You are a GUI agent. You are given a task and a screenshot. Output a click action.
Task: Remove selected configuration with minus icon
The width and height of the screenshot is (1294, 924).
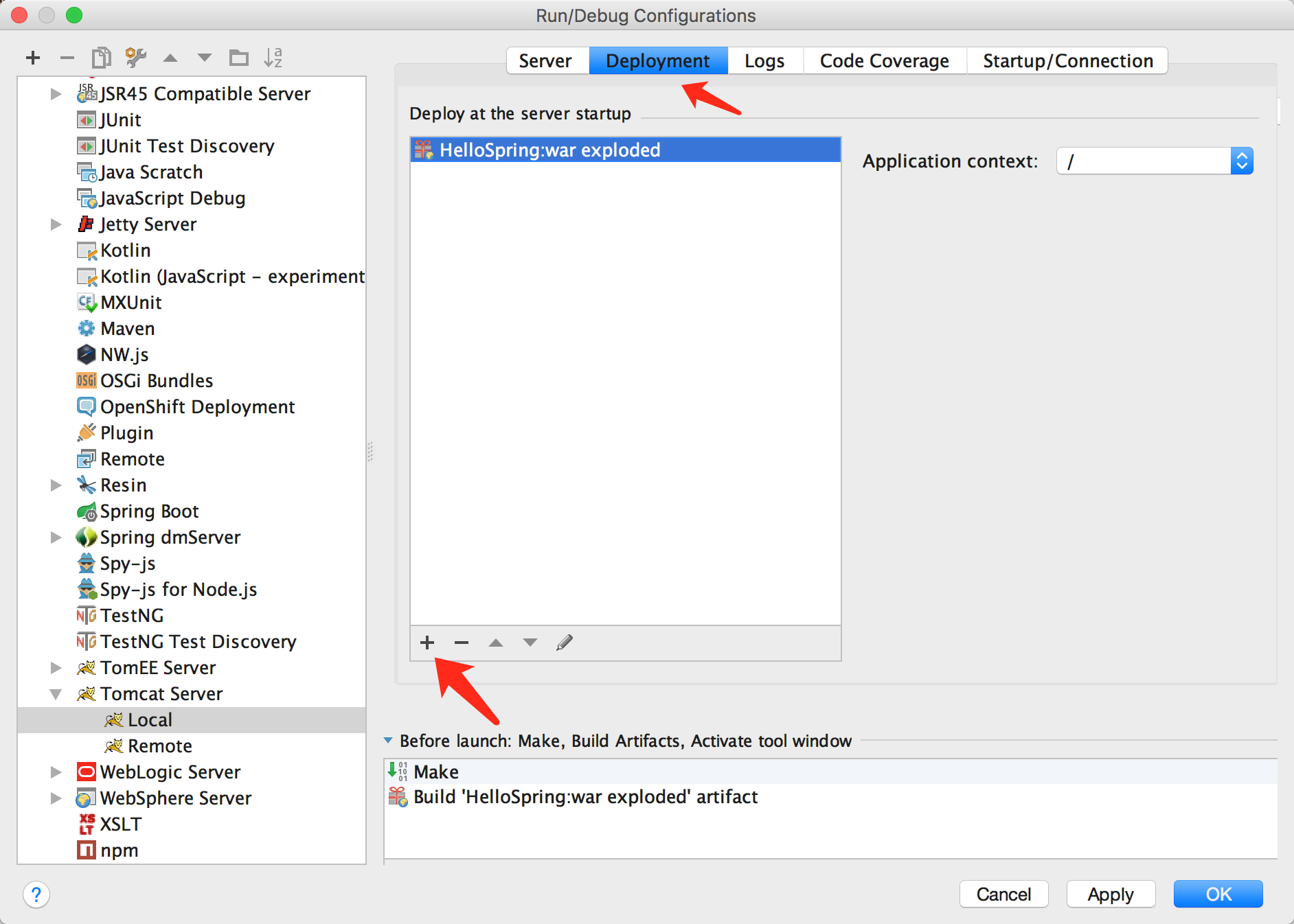[67, 58]
